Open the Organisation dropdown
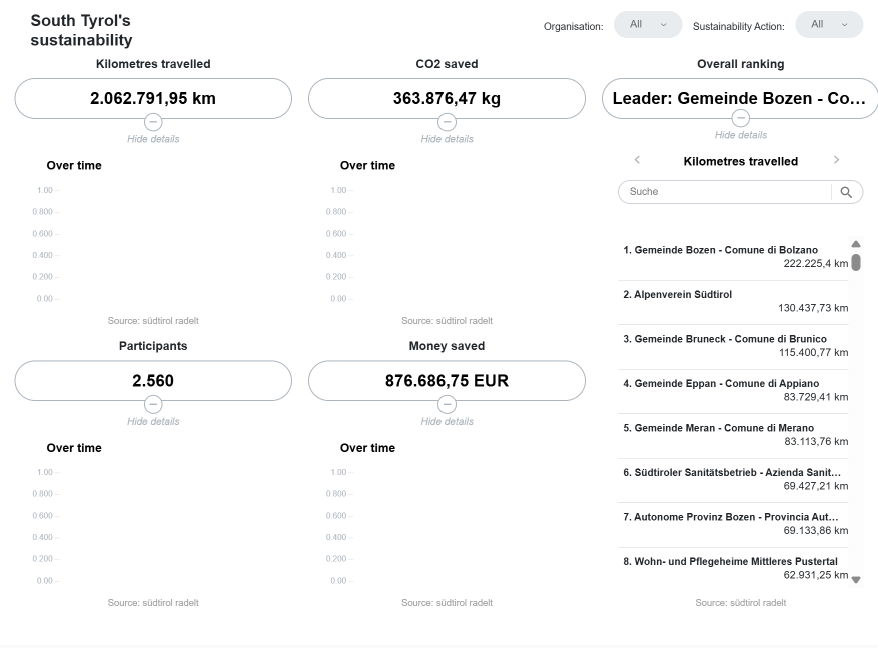This screenshot has width=878, height=648. 648,25
